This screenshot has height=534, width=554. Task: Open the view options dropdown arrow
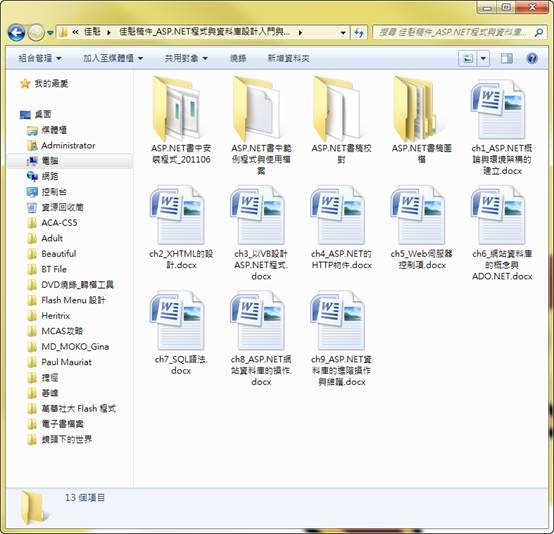(x=483, y=58)
